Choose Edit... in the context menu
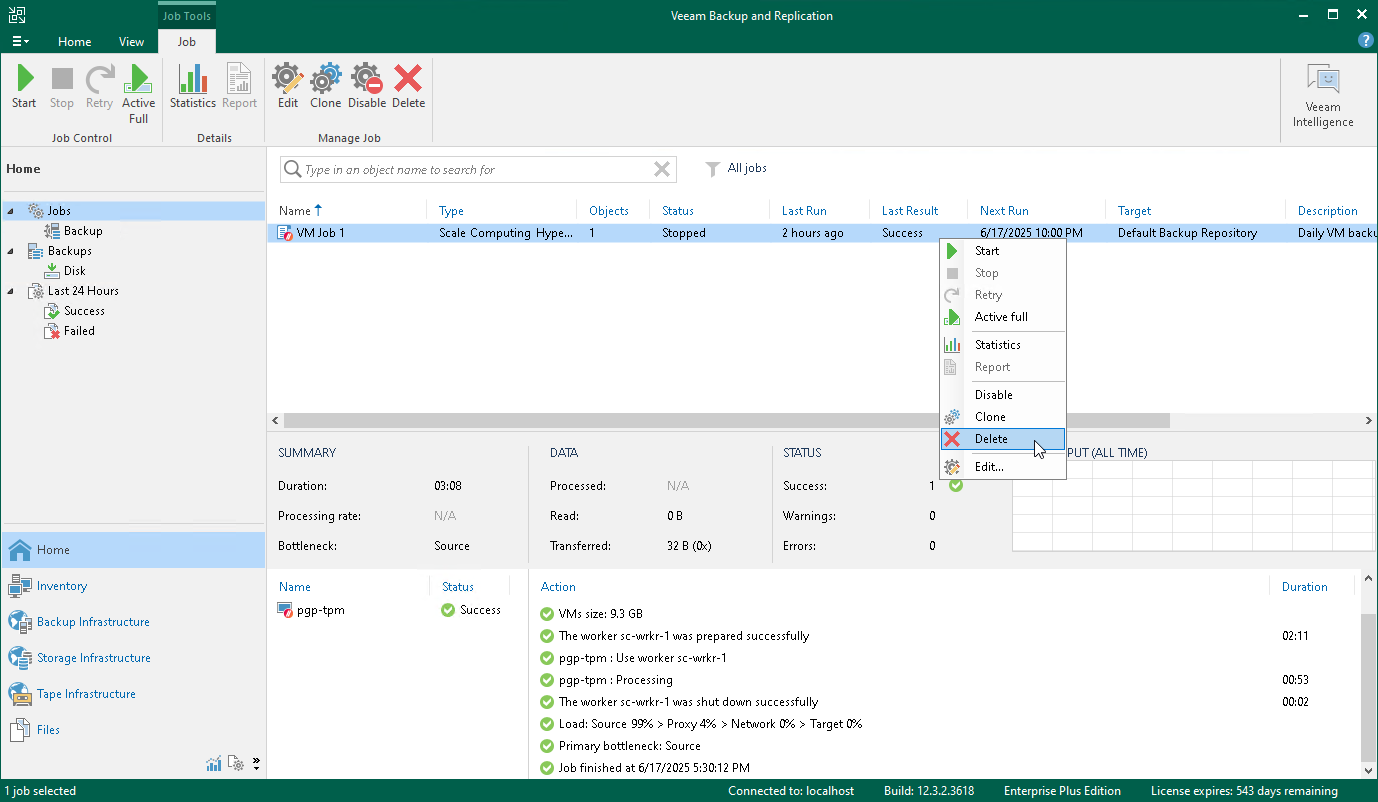This screenshot has width=1378, height=802. click(1003, 467)
